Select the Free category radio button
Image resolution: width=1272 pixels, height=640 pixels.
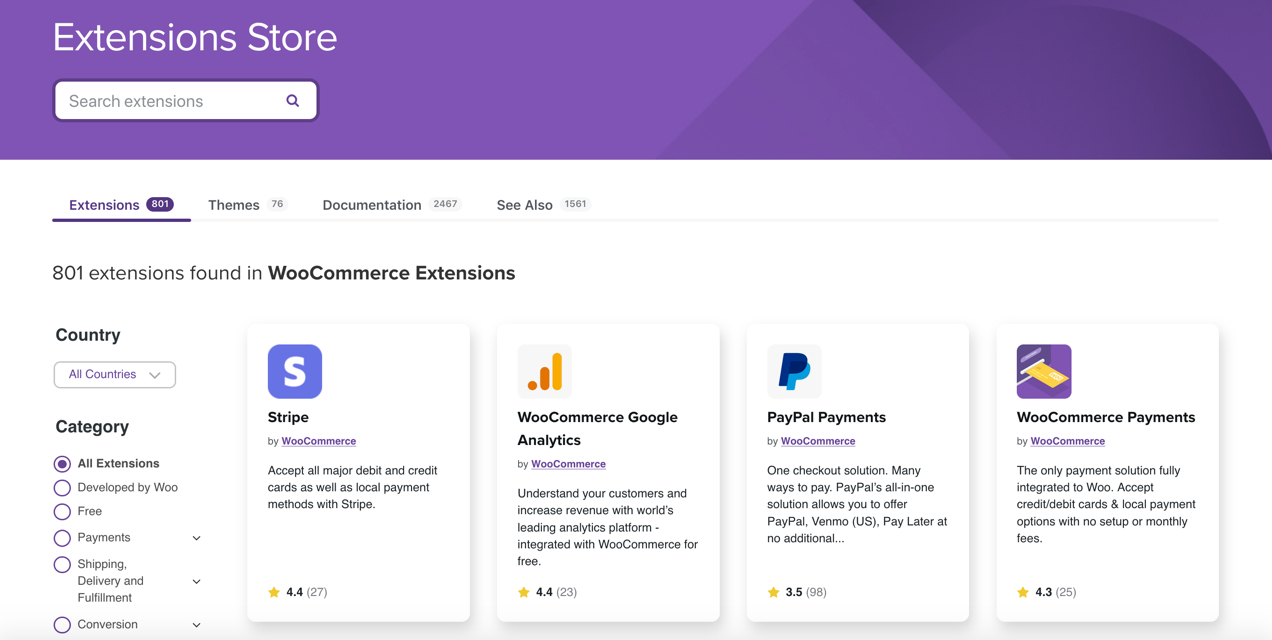pos(62,511)
